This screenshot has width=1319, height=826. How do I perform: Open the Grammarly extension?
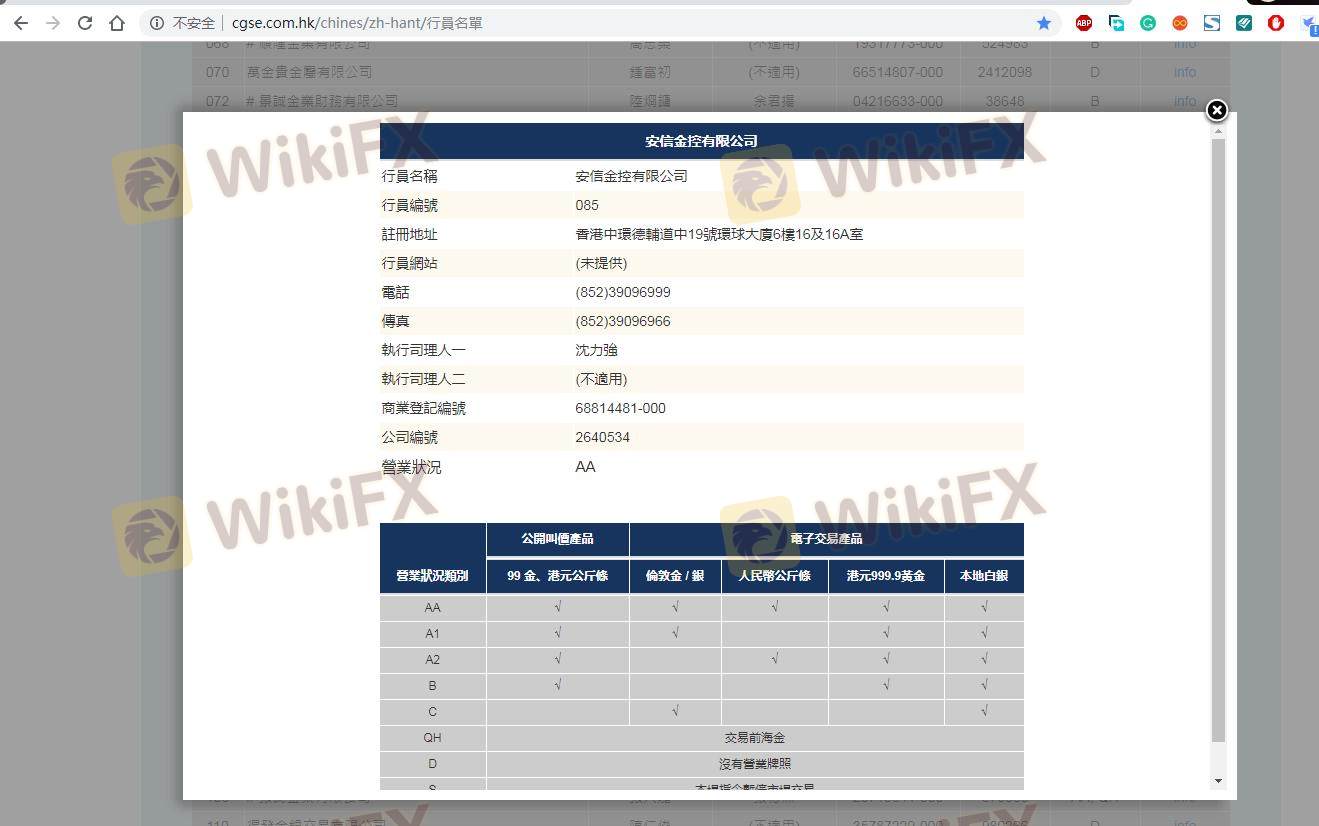tap(1148, 23)
